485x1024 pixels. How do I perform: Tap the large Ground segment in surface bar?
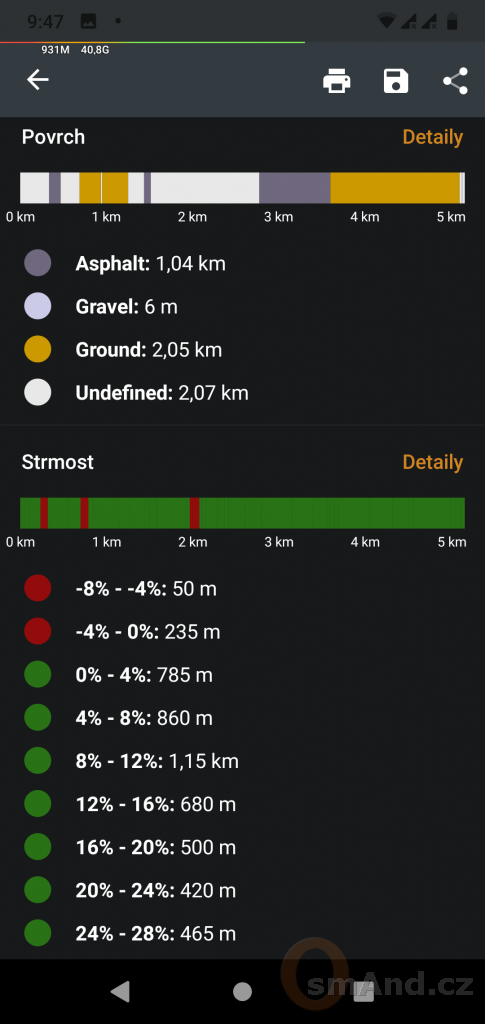click(395, 188)
